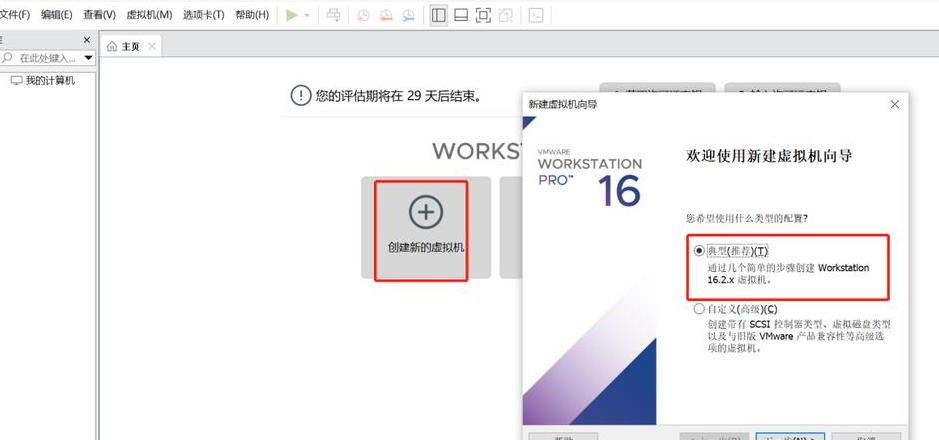
Task: Click the heading 欢迎使用新建虚拟机向导
Action: pos(768,156)
